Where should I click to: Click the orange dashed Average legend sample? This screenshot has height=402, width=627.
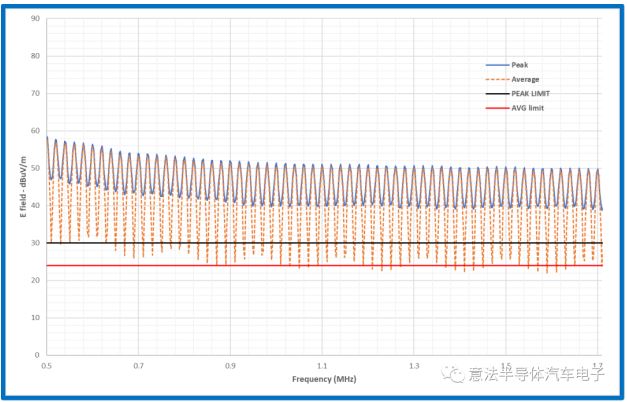point(494,79)
